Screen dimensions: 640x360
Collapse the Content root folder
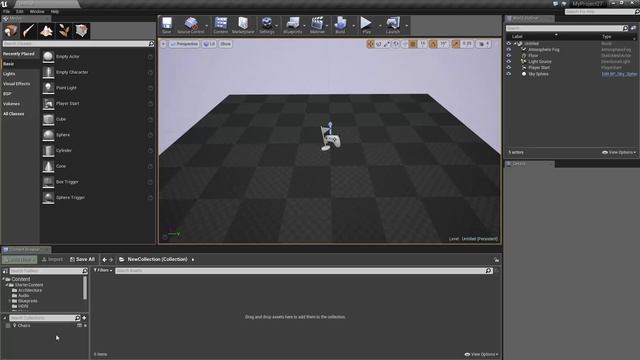point(4,279)
